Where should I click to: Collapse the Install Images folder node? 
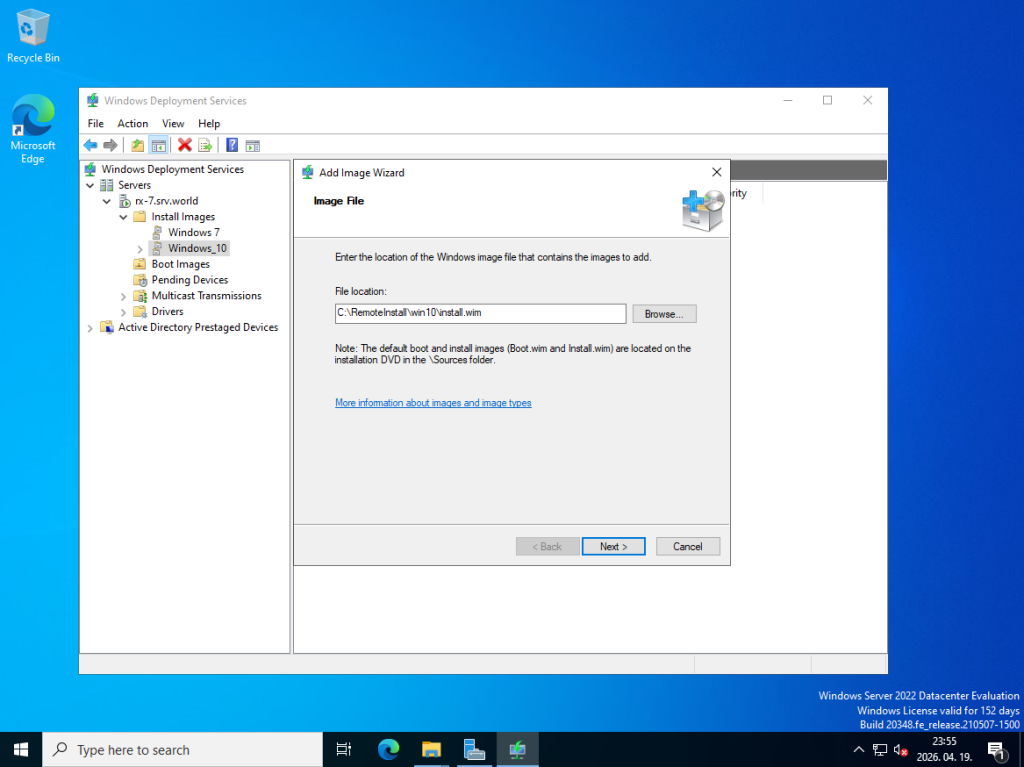point(124,217)
